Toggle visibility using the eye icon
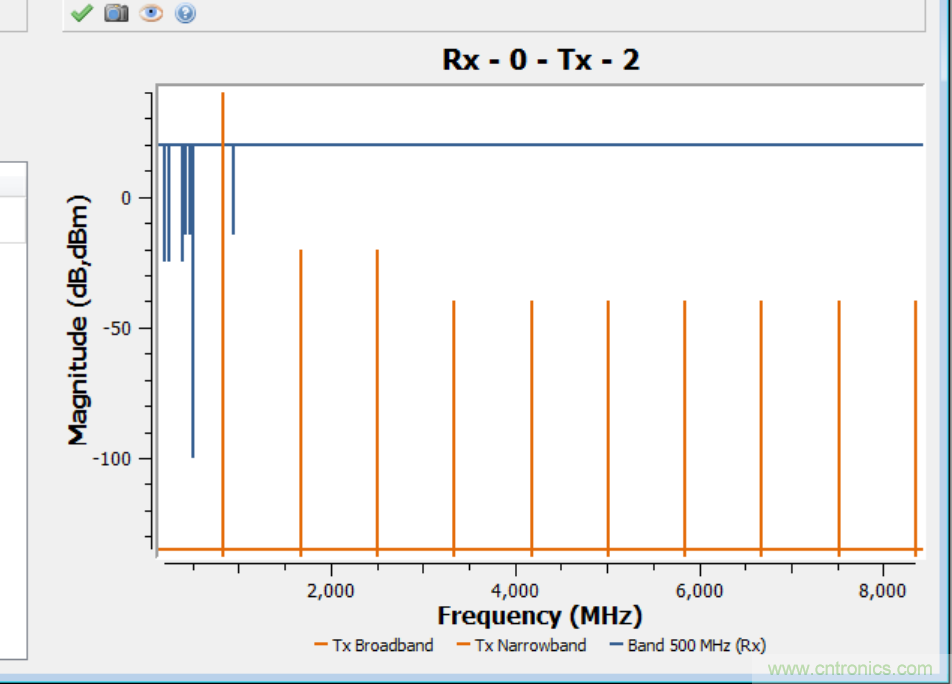The height and width of the screenshot is (684, 952). 151,13
